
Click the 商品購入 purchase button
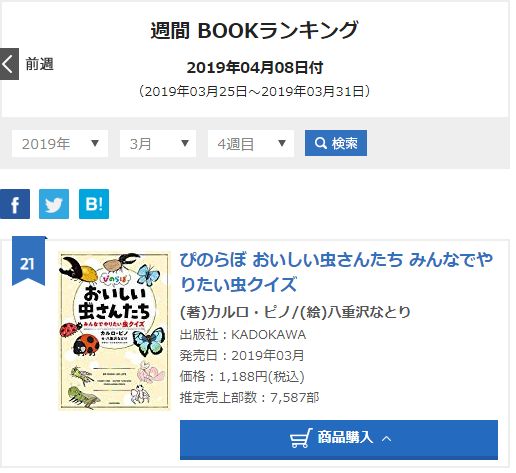coord(339,440)
